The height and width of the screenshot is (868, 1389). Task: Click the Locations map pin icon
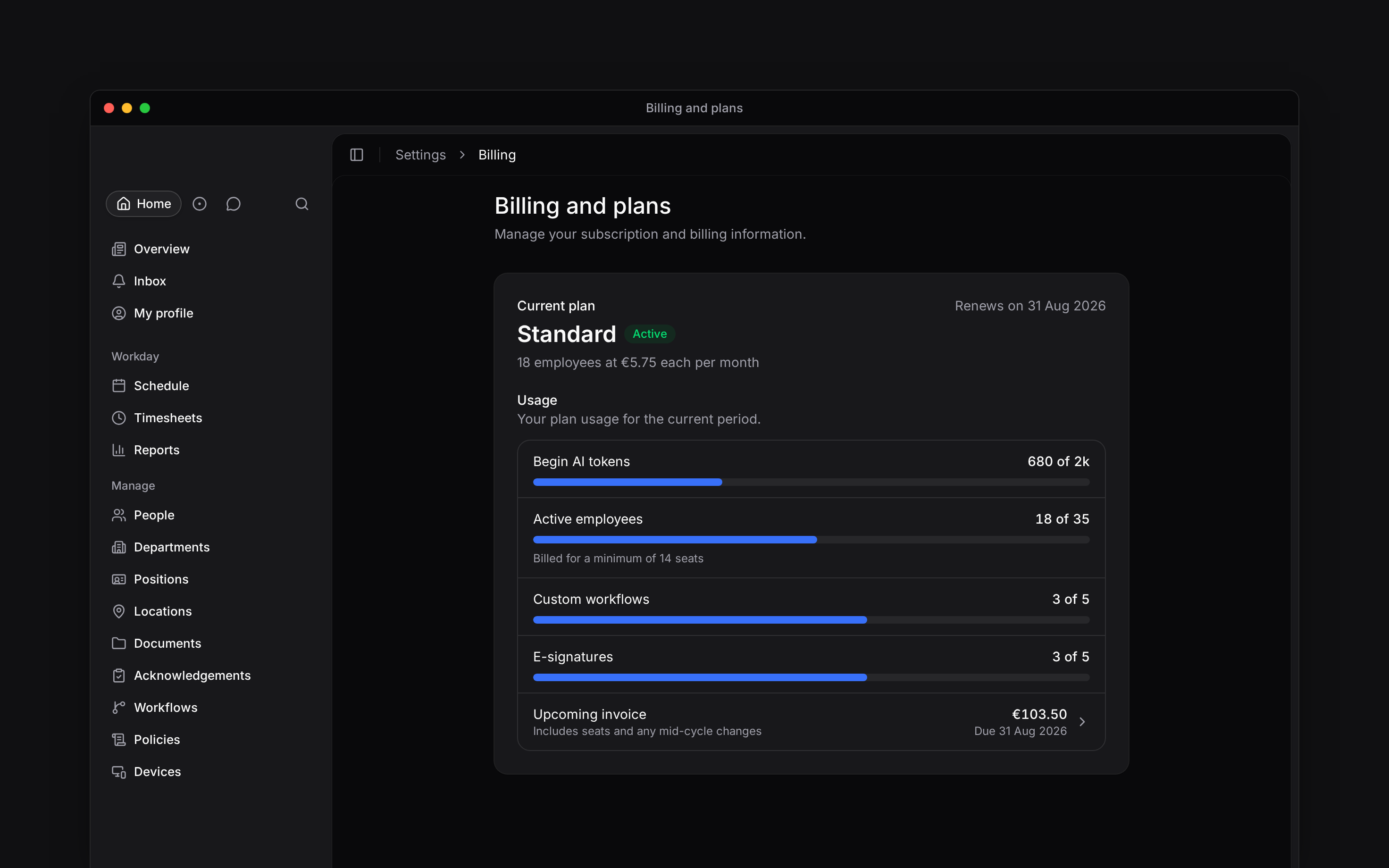119,611
